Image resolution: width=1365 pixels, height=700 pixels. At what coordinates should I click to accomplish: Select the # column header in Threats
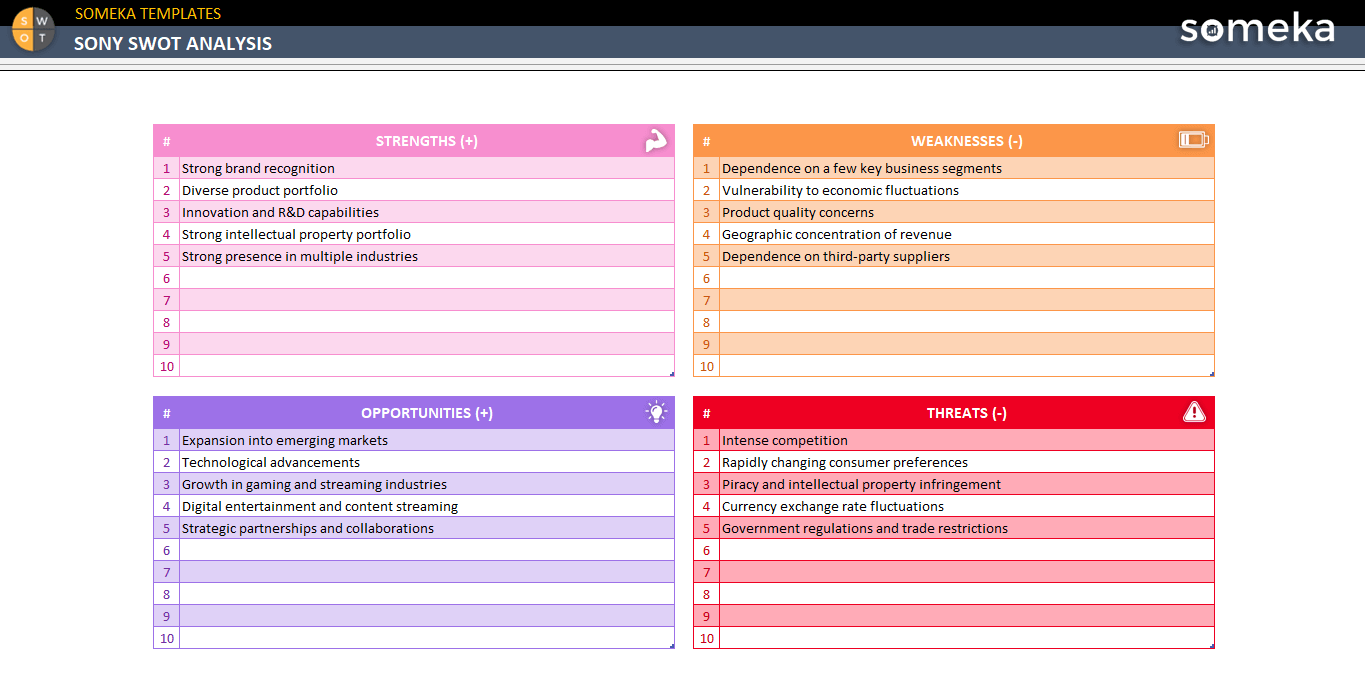[707, 413]
